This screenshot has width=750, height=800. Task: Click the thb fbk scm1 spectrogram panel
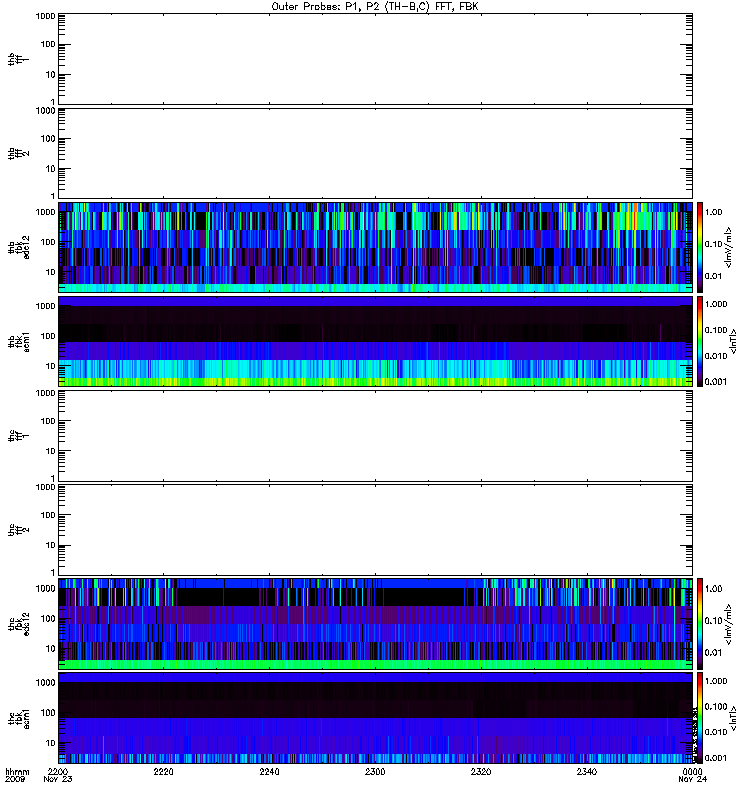coord(375,341)
